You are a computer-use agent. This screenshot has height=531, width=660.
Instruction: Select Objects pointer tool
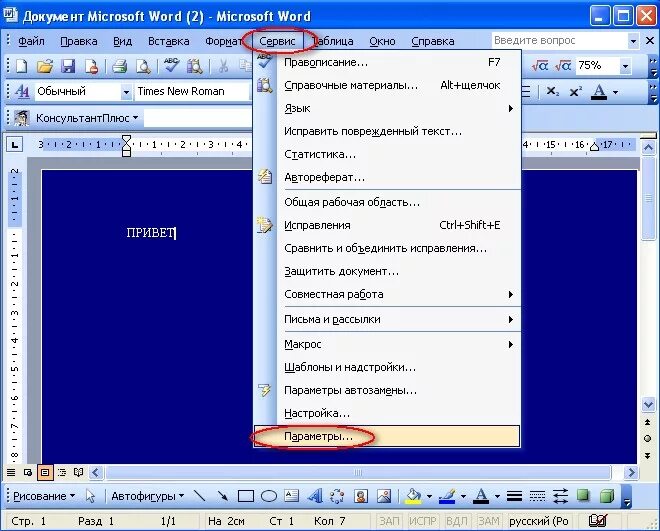[90, 496]
